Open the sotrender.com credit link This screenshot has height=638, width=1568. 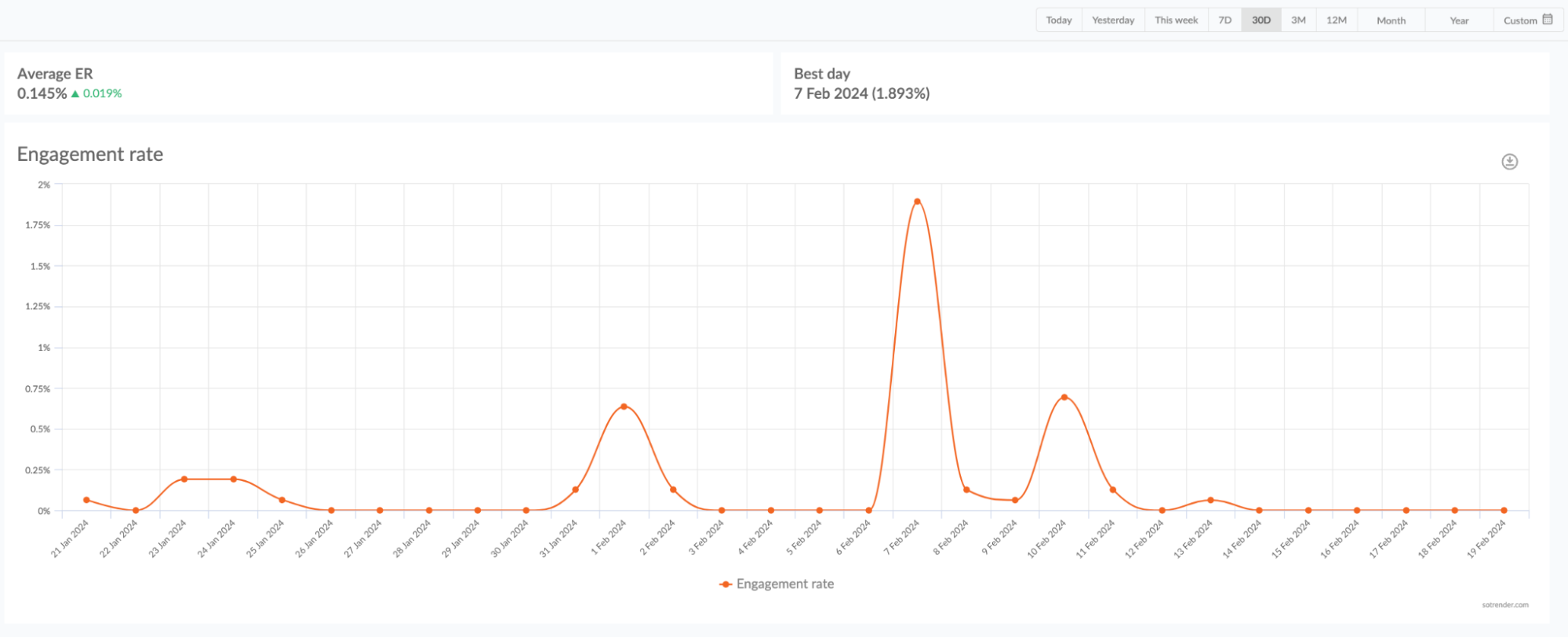pos(1504,605)
